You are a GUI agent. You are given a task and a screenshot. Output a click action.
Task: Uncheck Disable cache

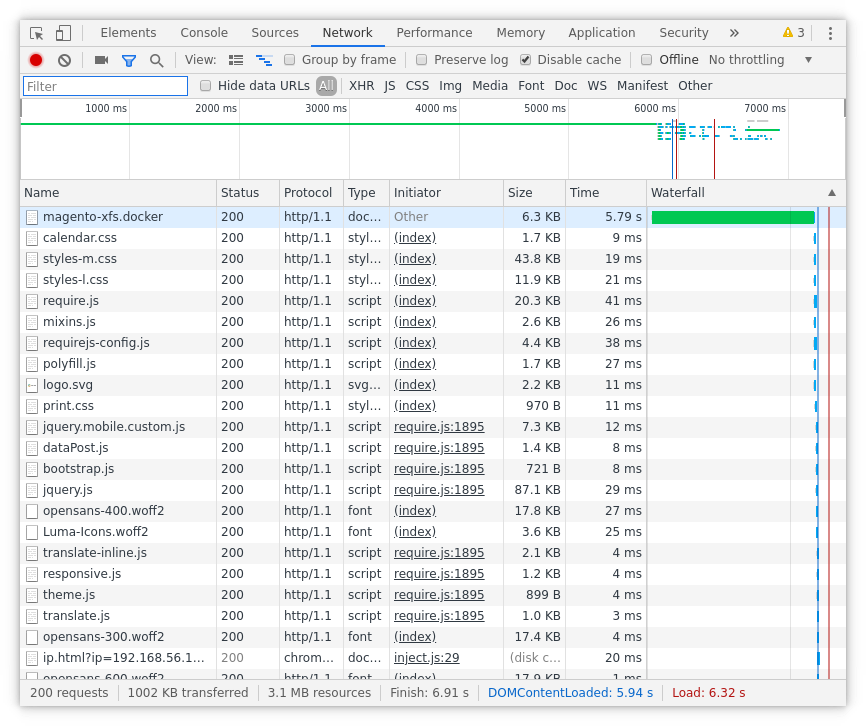(x=525, y=59)
